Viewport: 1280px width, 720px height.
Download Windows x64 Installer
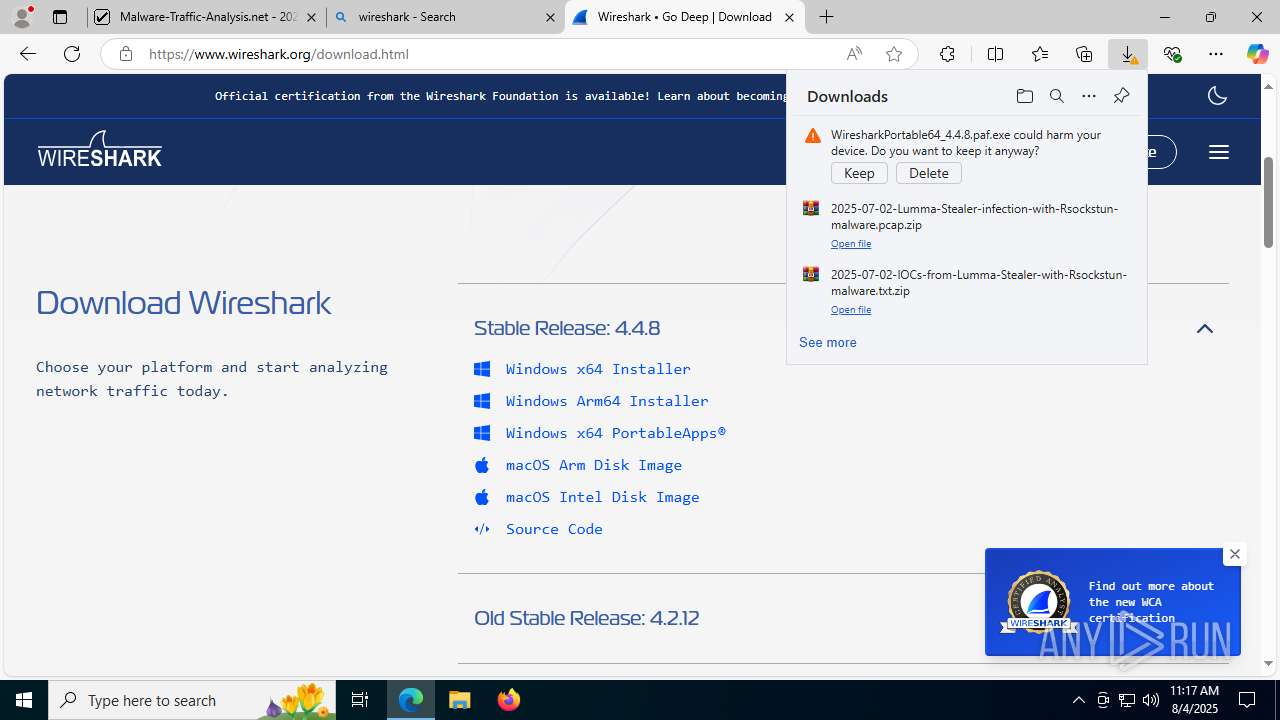pyautogui.click(x=598, y=369)
